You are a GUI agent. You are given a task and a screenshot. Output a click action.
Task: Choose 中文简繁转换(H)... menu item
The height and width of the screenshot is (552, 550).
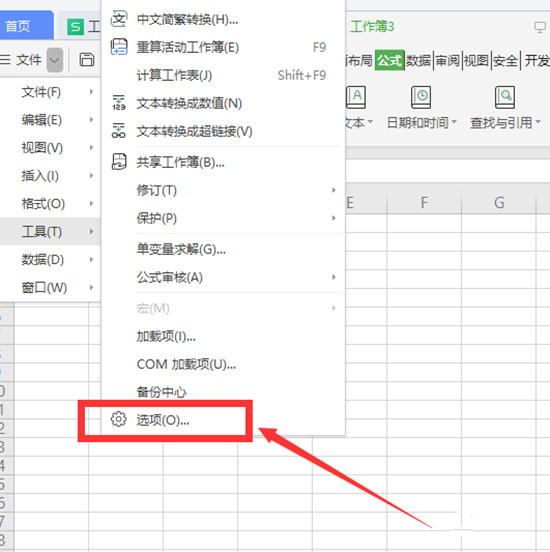[223, 19]
